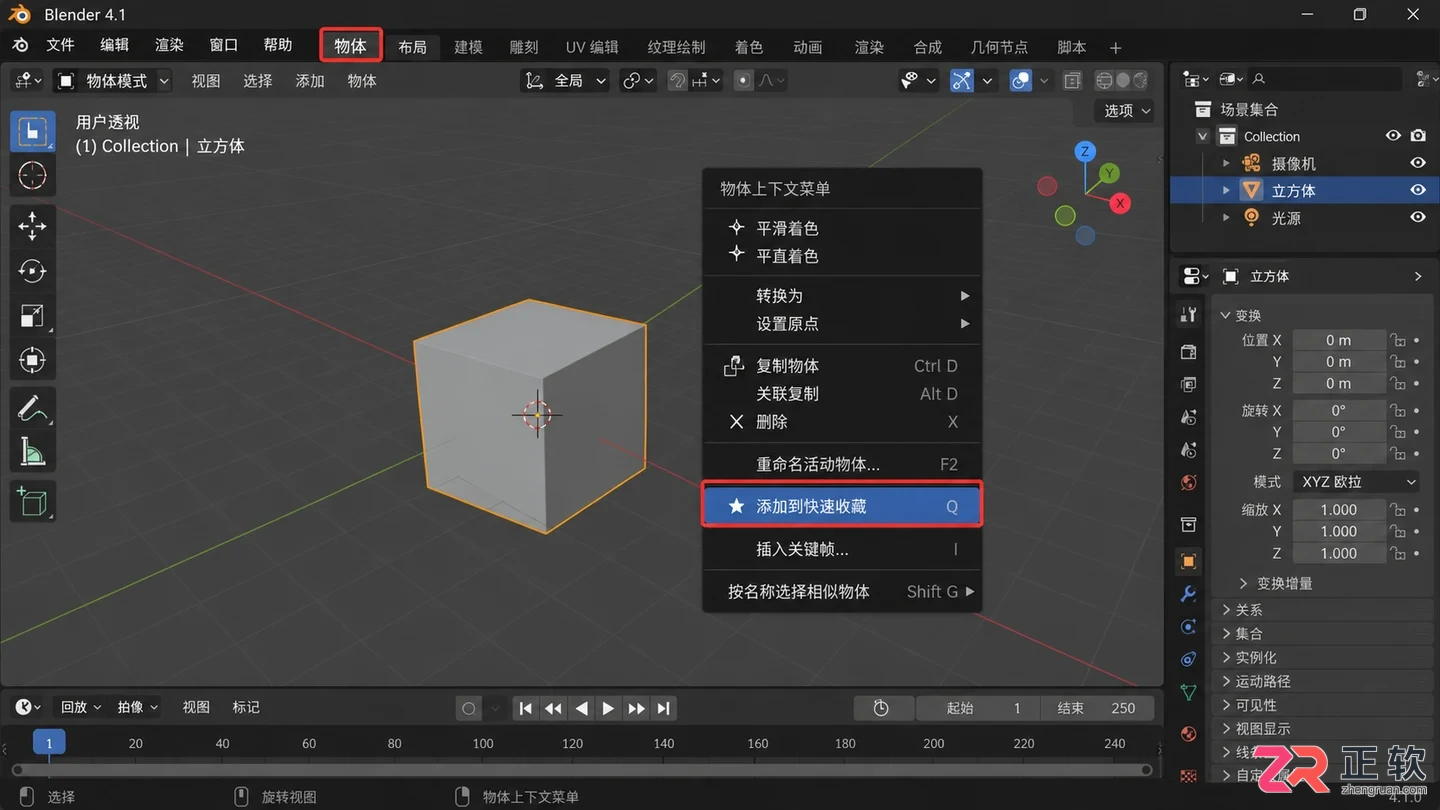The width and height of the screenshot is (1440, 810).
Task: Open the Modifiers wrench tab
Action: coord(1188,594)
